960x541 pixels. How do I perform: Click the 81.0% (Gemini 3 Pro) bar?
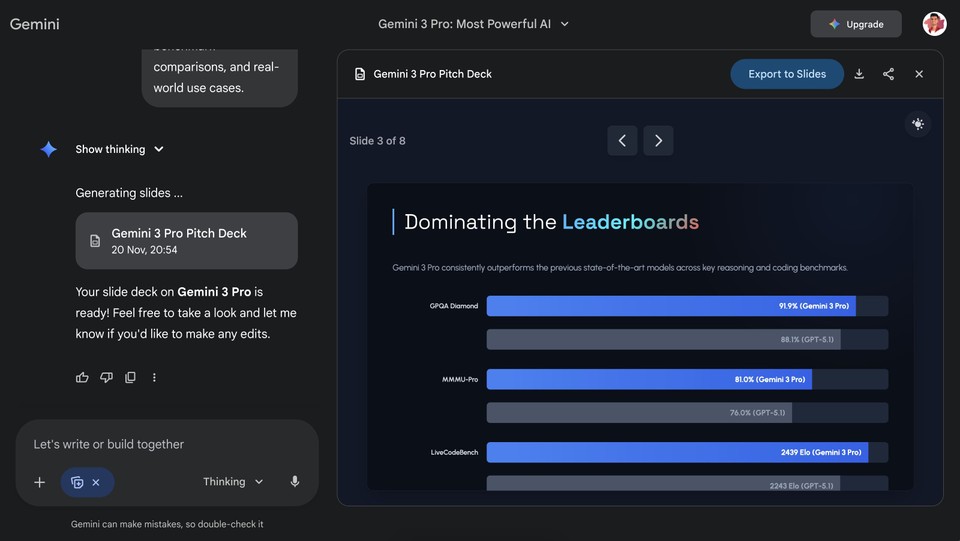click(x=649, y=379)
